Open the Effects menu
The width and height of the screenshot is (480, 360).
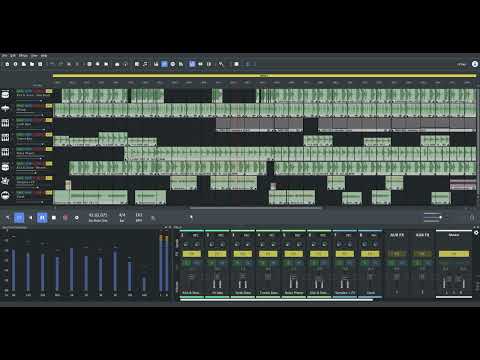[x=23, y=56]
